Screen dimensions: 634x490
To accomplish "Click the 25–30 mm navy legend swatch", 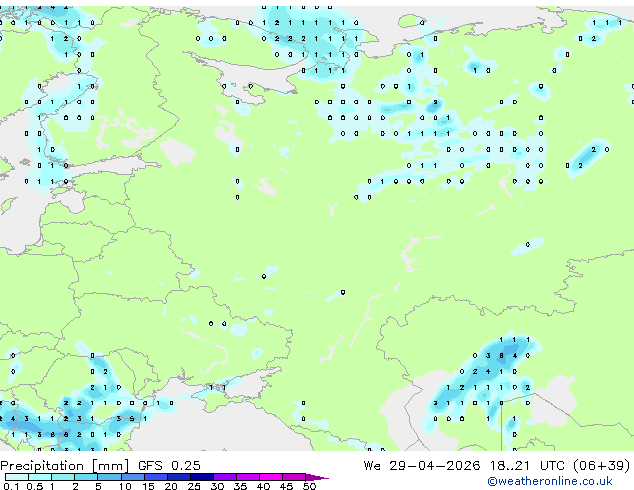I will 201,477.
